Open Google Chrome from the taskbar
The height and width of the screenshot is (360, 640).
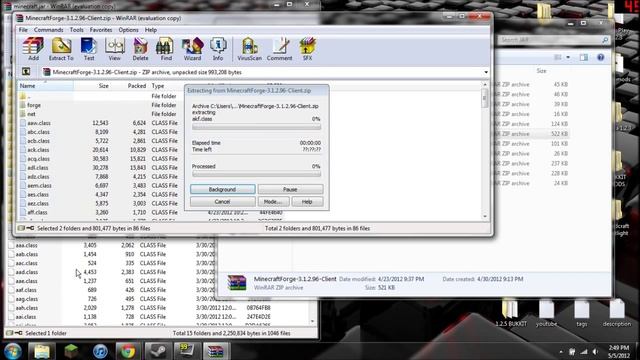tap(128, 351)
